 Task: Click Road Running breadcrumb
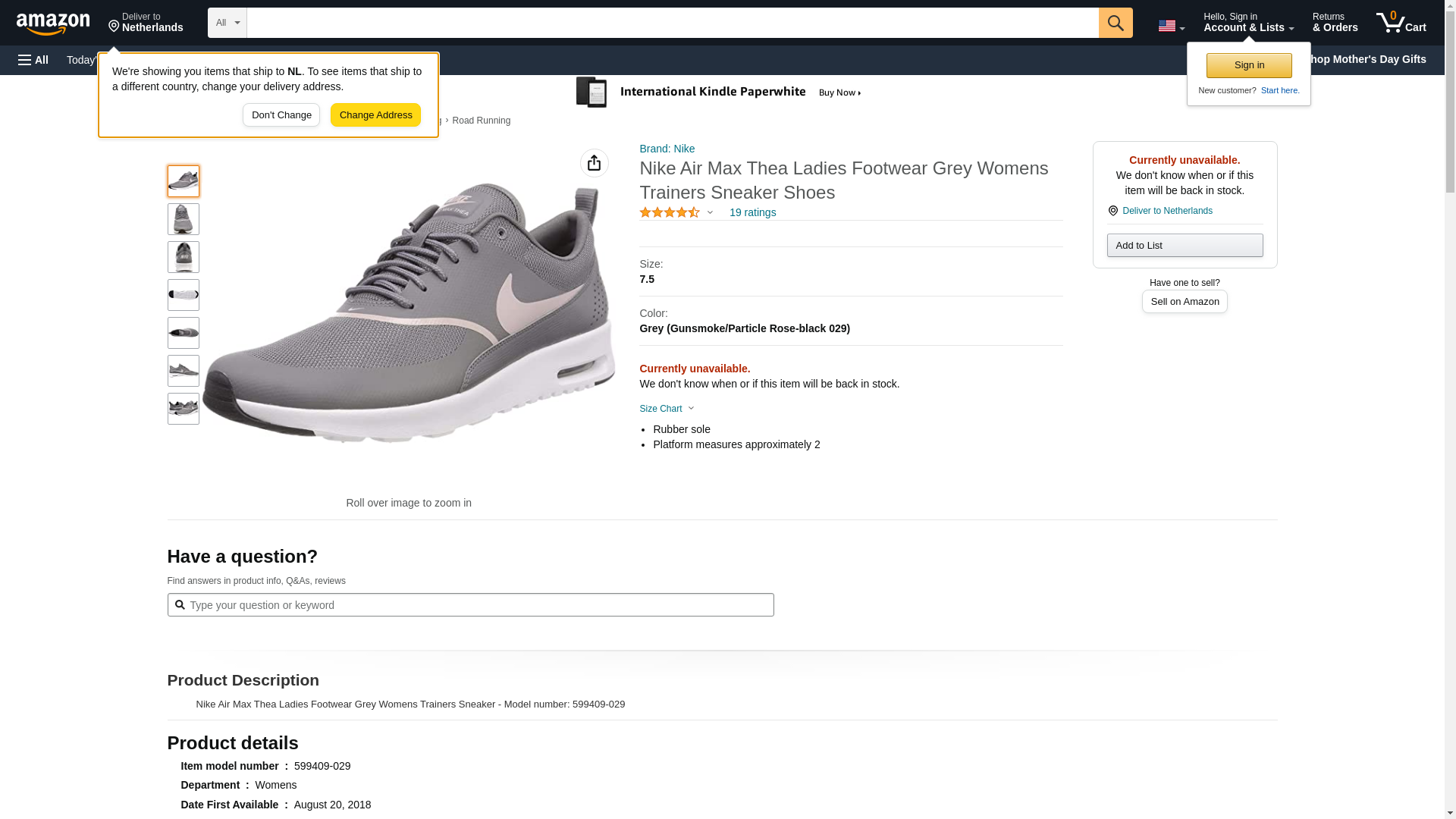coord(481,121)
